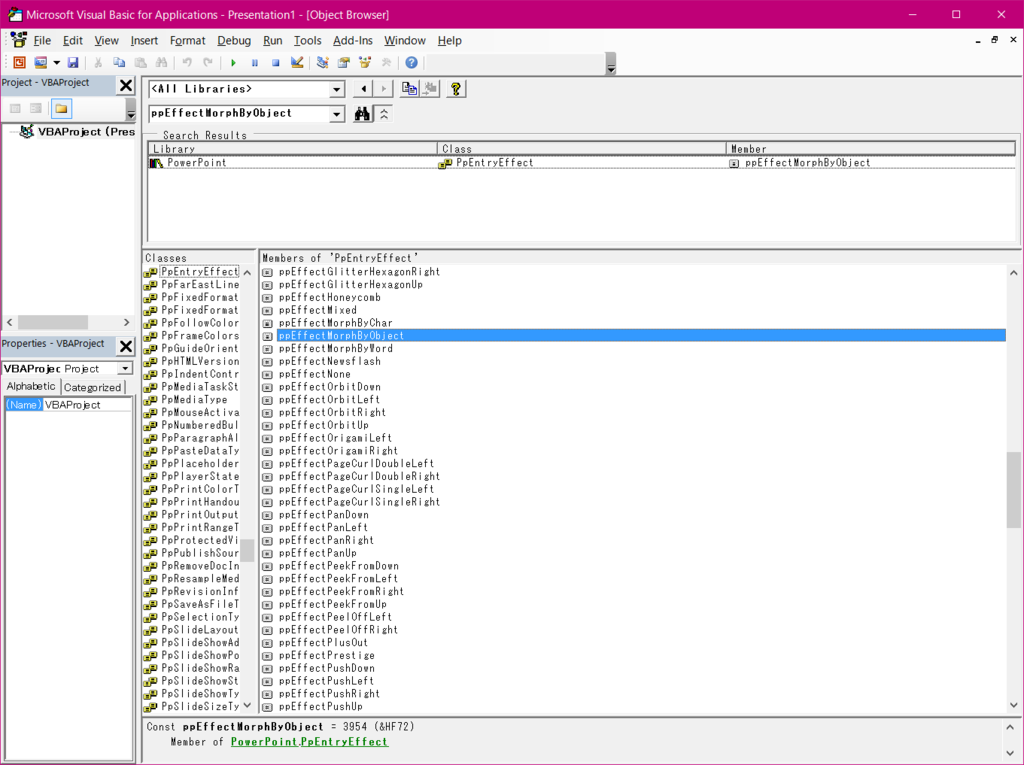Click the Member column header
The width and height of the screenshot is (1024, 765).
[871, 149]
